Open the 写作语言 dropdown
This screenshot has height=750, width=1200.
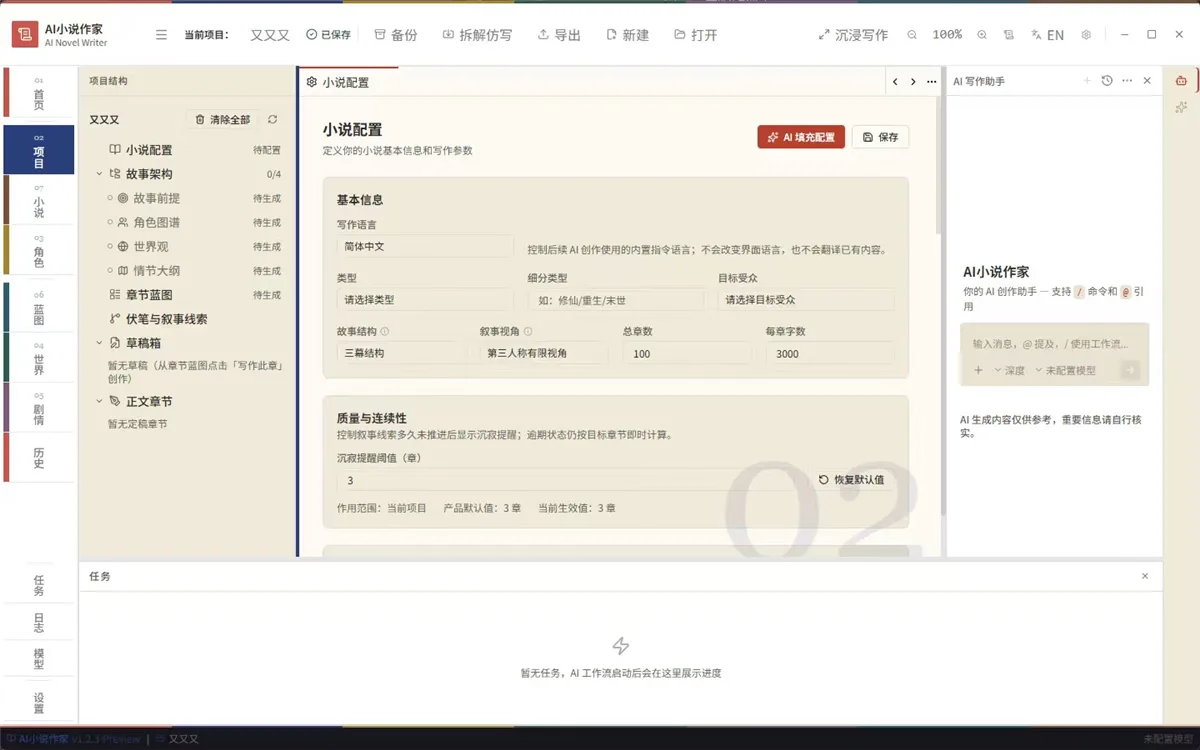pyautogui.click(x=425, y=246)
